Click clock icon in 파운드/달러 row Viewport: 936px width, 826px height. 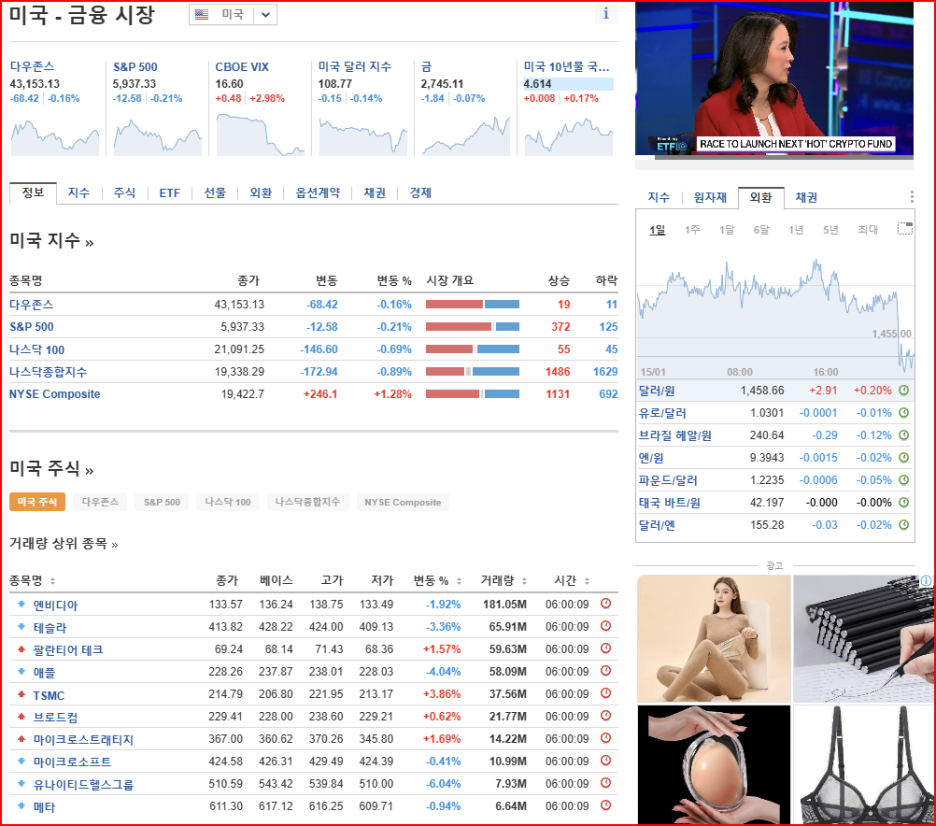pos(904,480)
